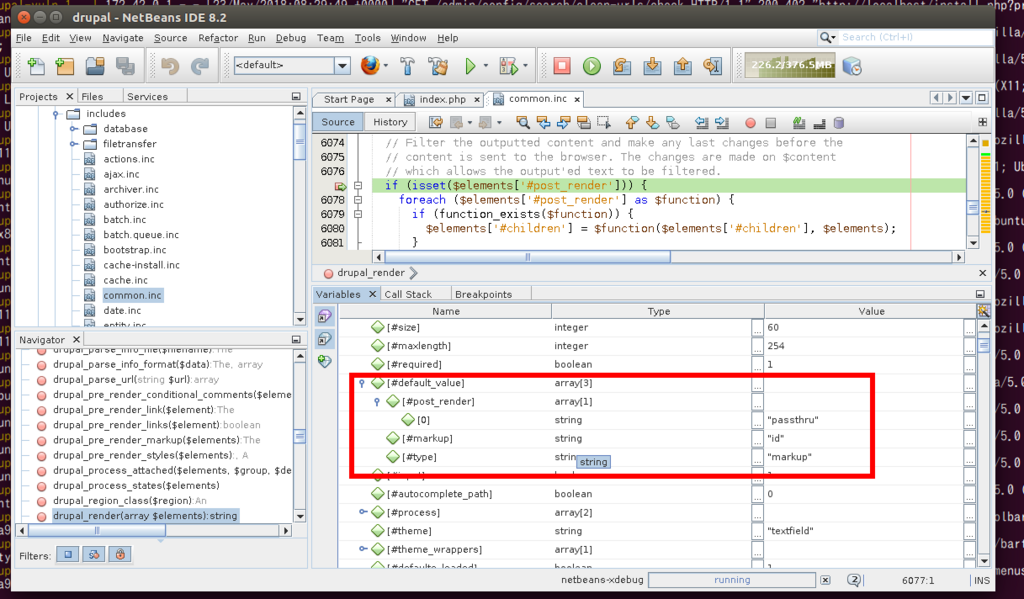The height and width of the screenshot is (599, 1024).
Task: Click the Build Project hammer icon
Action: tap(408, 65)
